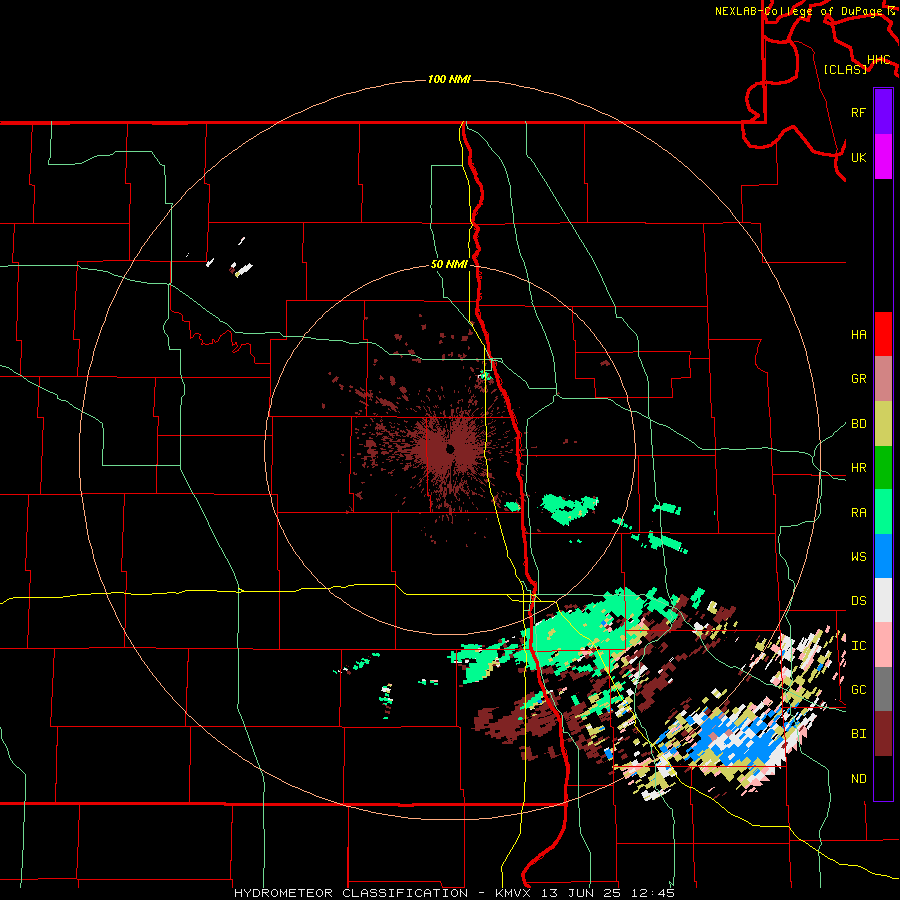This screenshot has width=900, height=900.
Task: Click the DS legend label
Action: (x=858, y=601)
